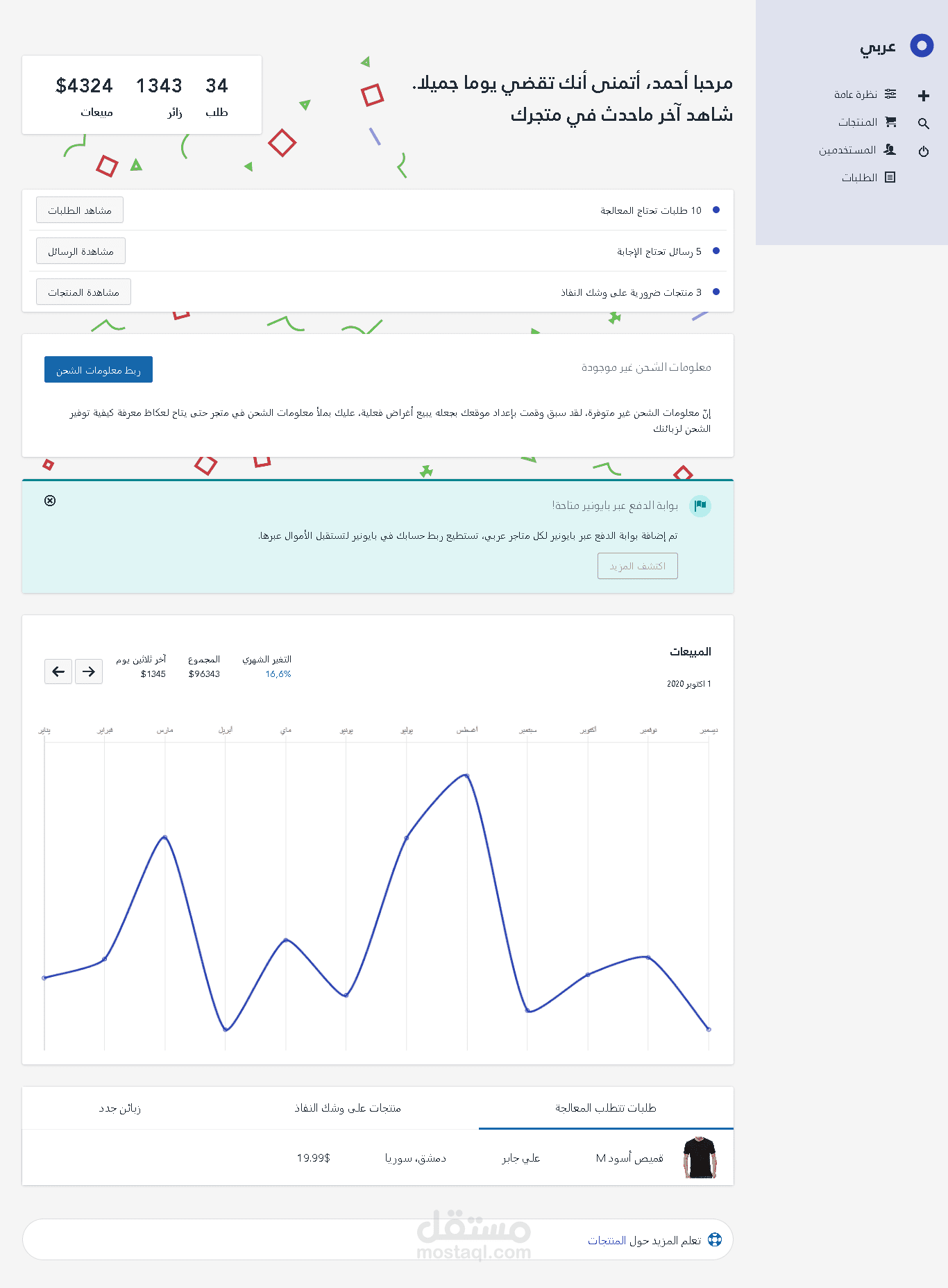This screenshot has height=1288, width=948.
Task: Click the power logout icon
Action: pyautogui.click(x=923, y=151)
